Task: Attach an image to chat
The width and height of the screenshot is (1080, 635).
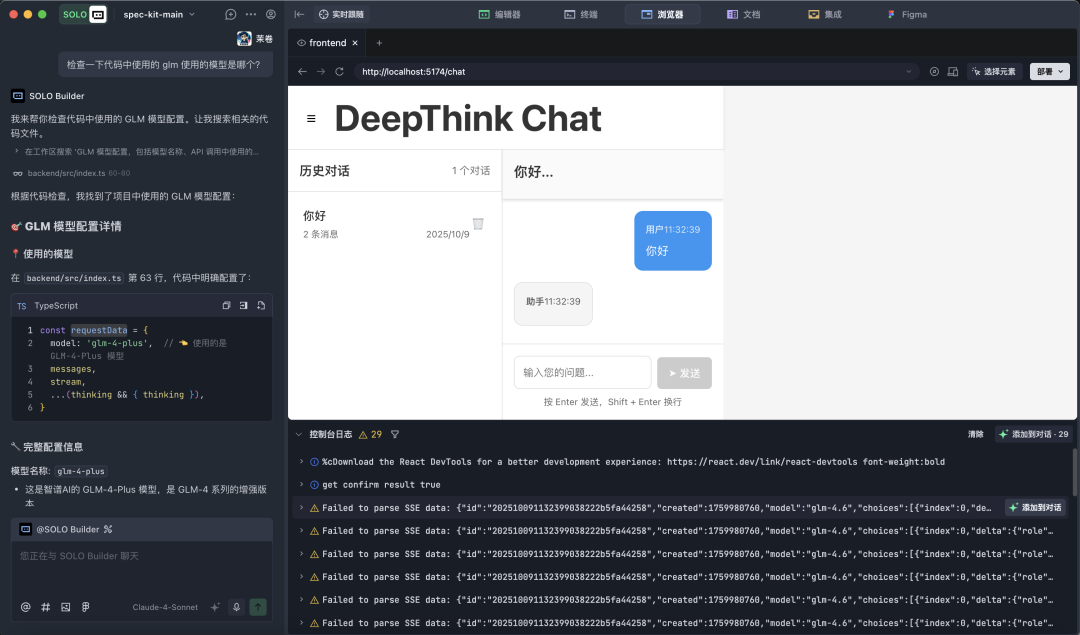Action: click(x=65, y=607)
